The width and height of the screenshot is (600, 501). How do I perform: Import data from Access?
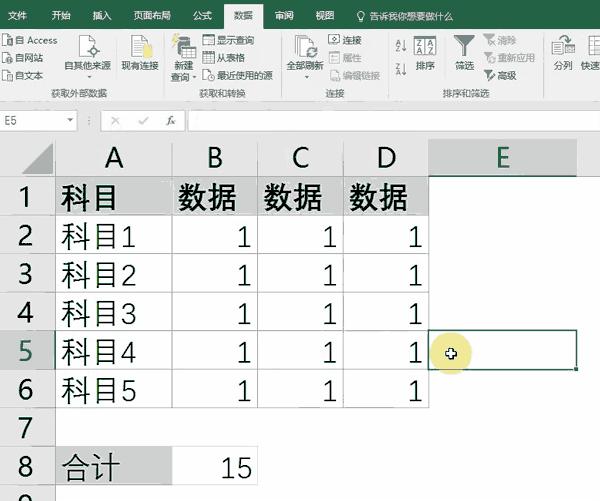pyautogui.click(x=30, y=40)
